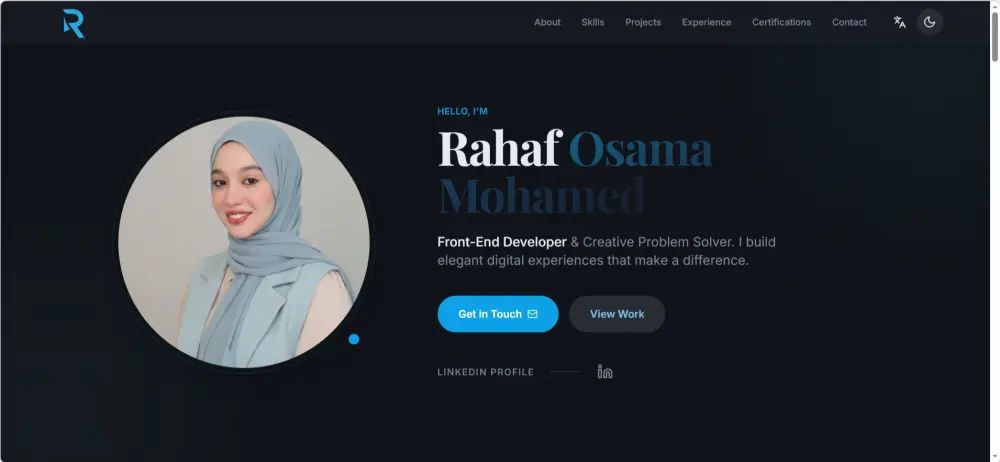Open the Contact nav link
This screenshot has width=1000, height=462.
tap(849, 22)
